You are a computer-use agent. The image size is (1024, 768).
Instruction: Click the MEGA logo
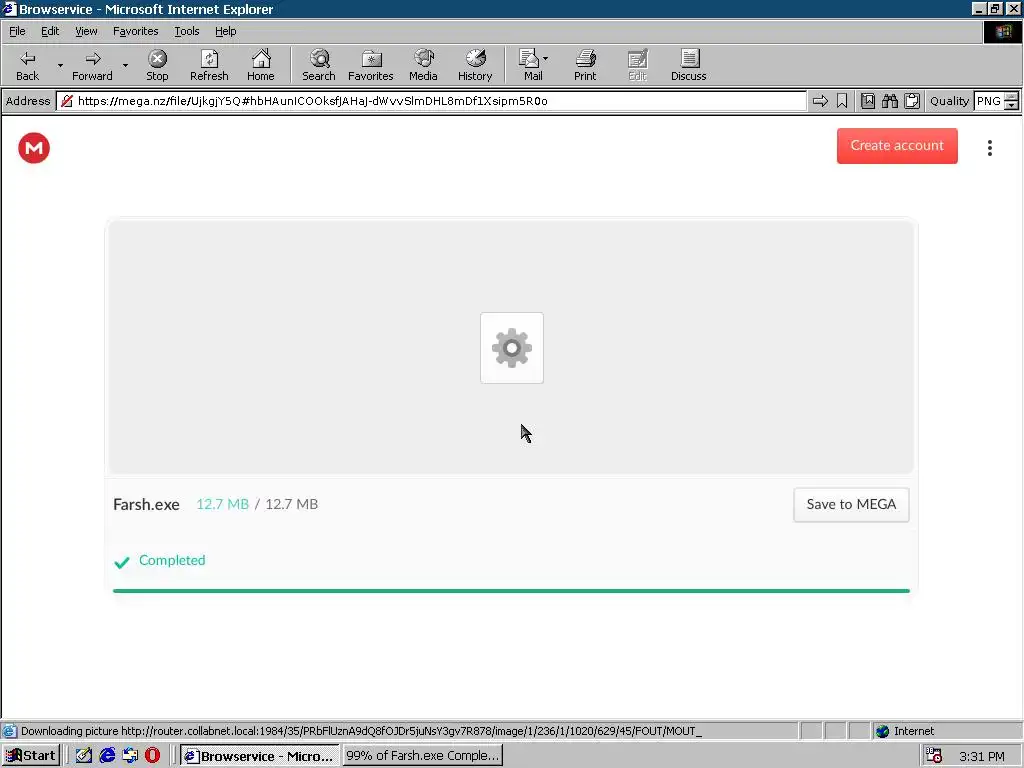click(34, 148)
